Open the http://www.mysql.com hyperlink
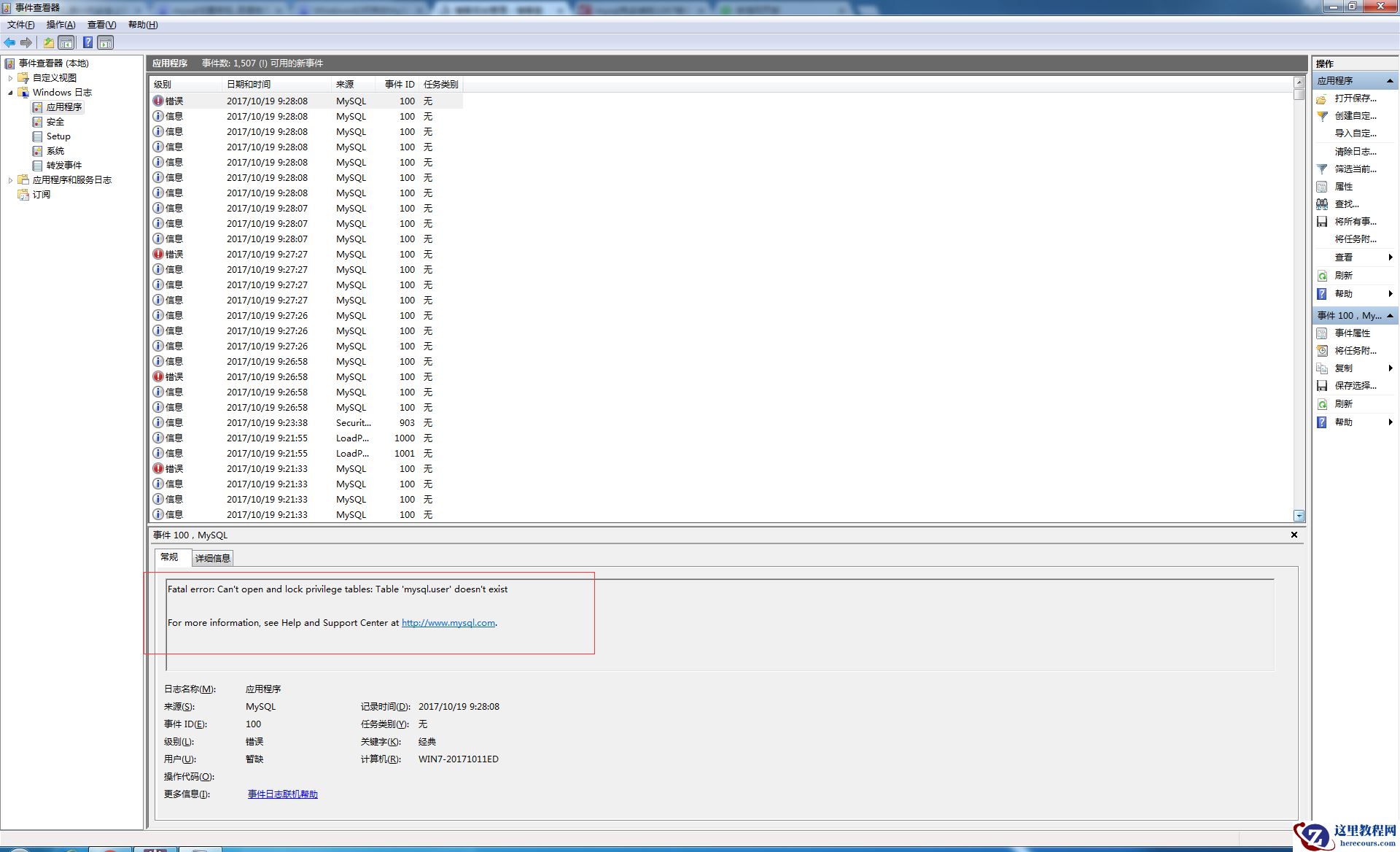The height and width of the screenshot is (852, 1400). [x=448, y=622]
